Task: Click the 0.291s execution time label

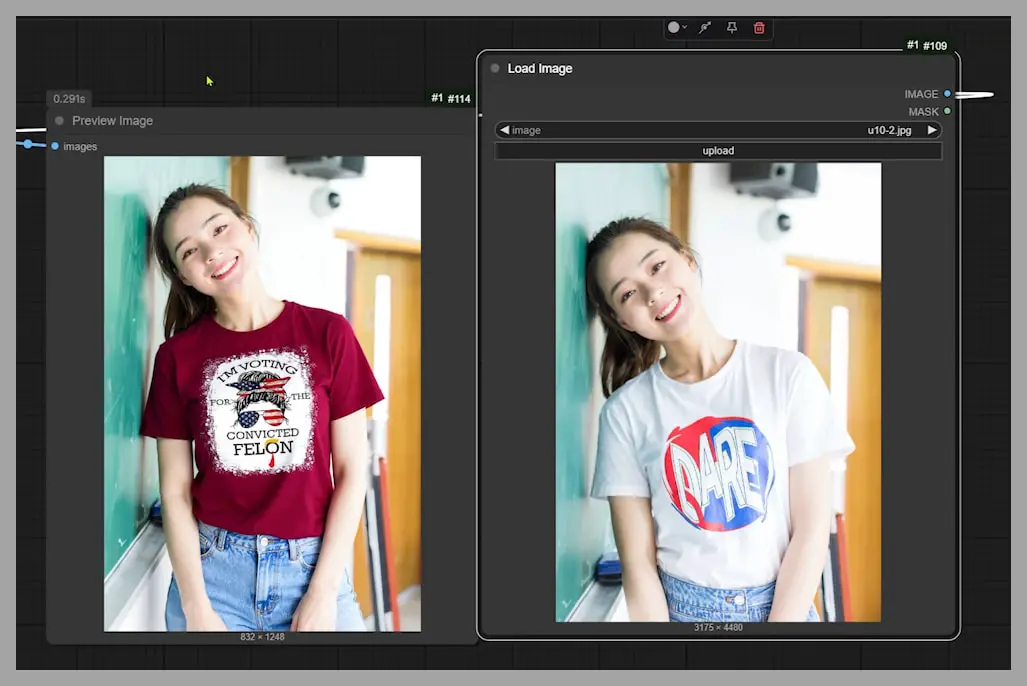Action: (69, 98)
